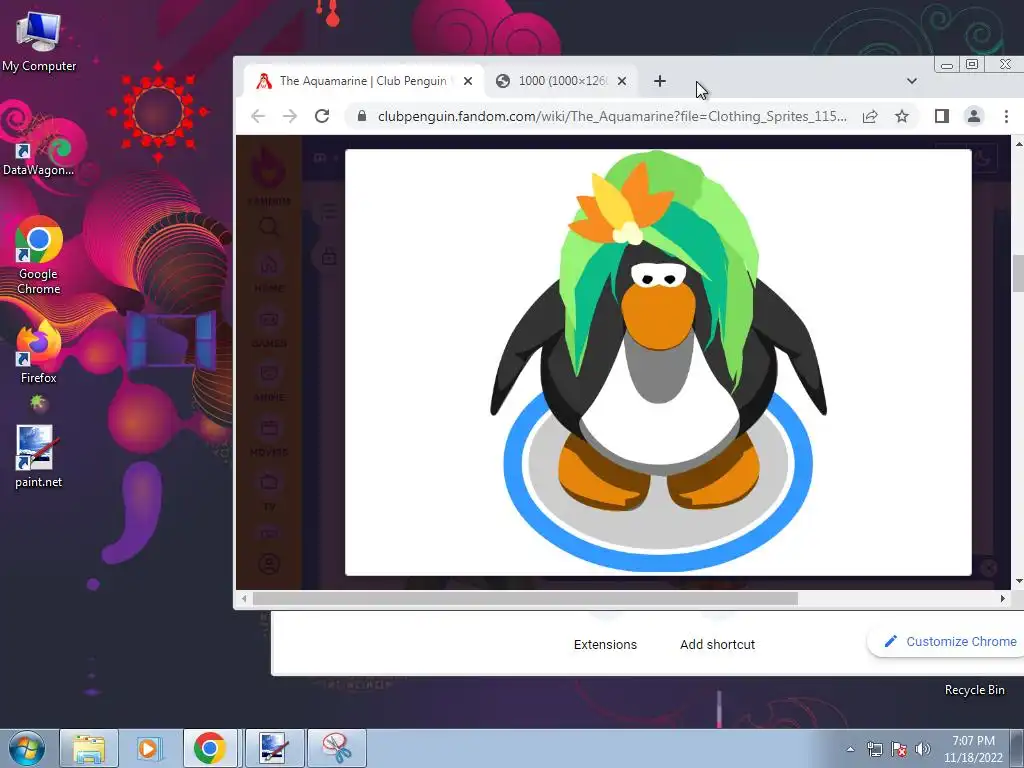View site information padlock icon

click(x=361, y=116)
